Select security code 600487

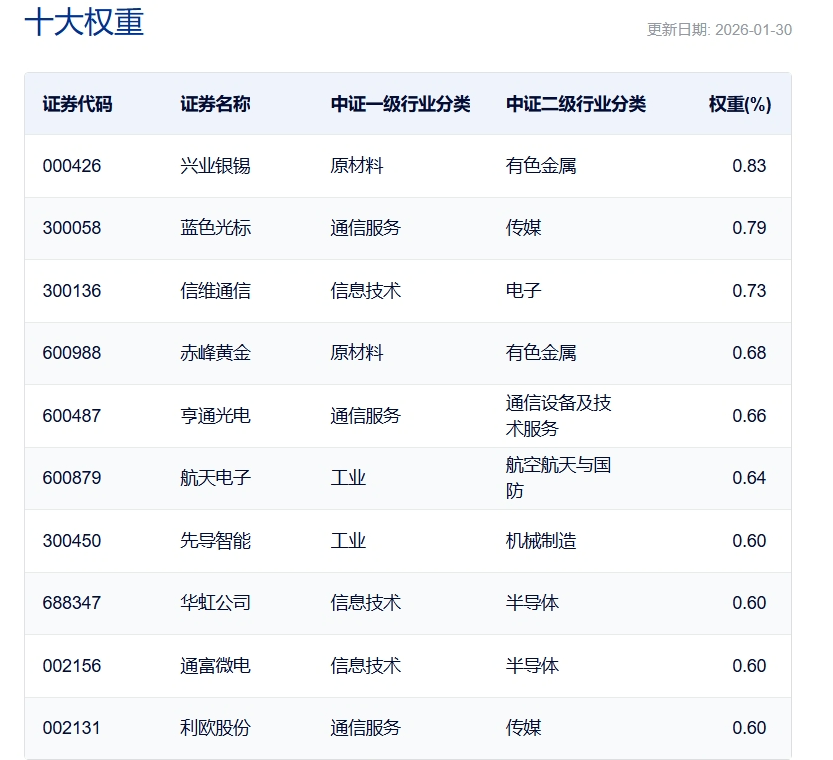72,415
